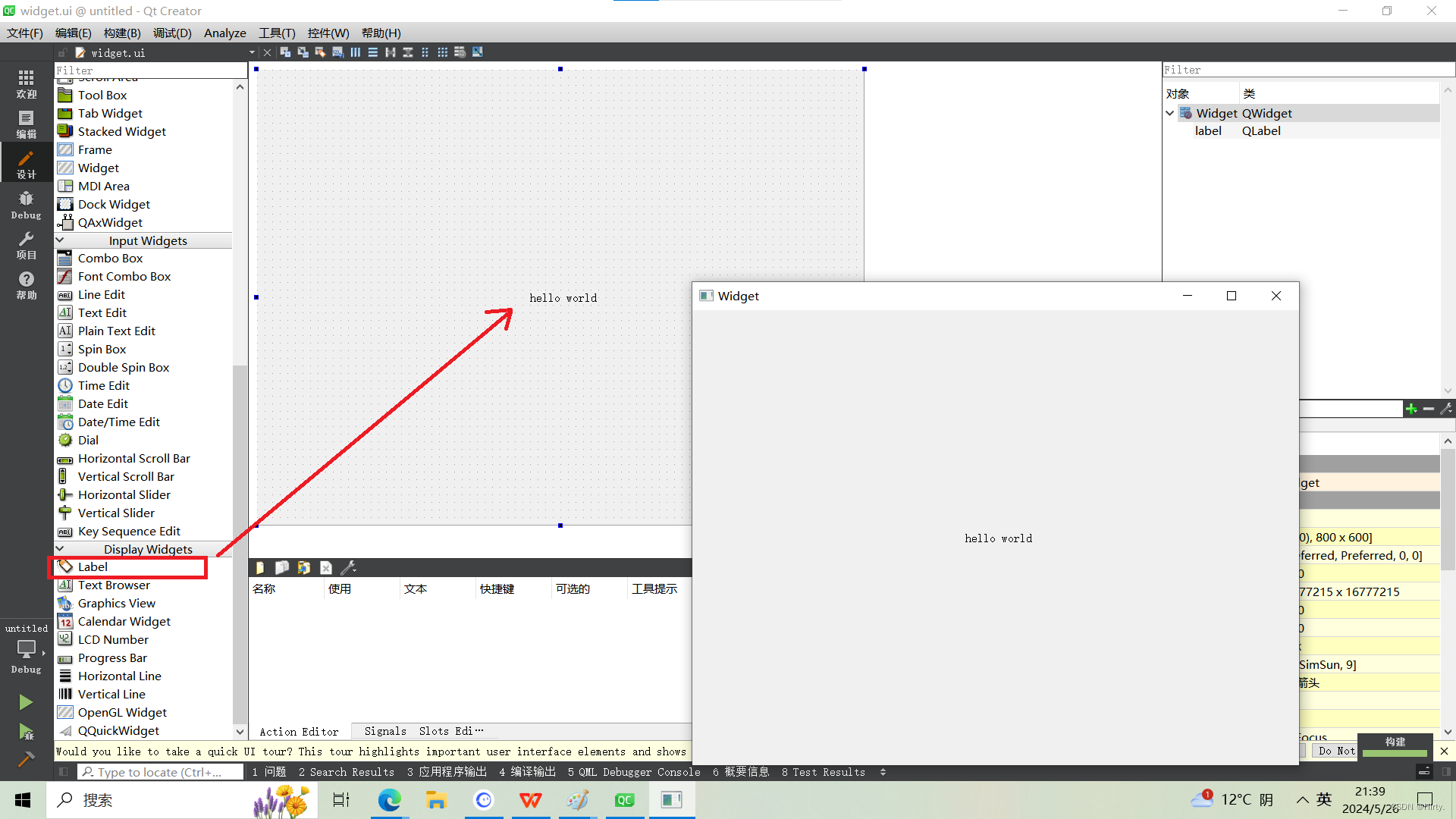Collapse Widget QWidget tree node
Screen dimensions: 1456x819
click(1170, 113)
